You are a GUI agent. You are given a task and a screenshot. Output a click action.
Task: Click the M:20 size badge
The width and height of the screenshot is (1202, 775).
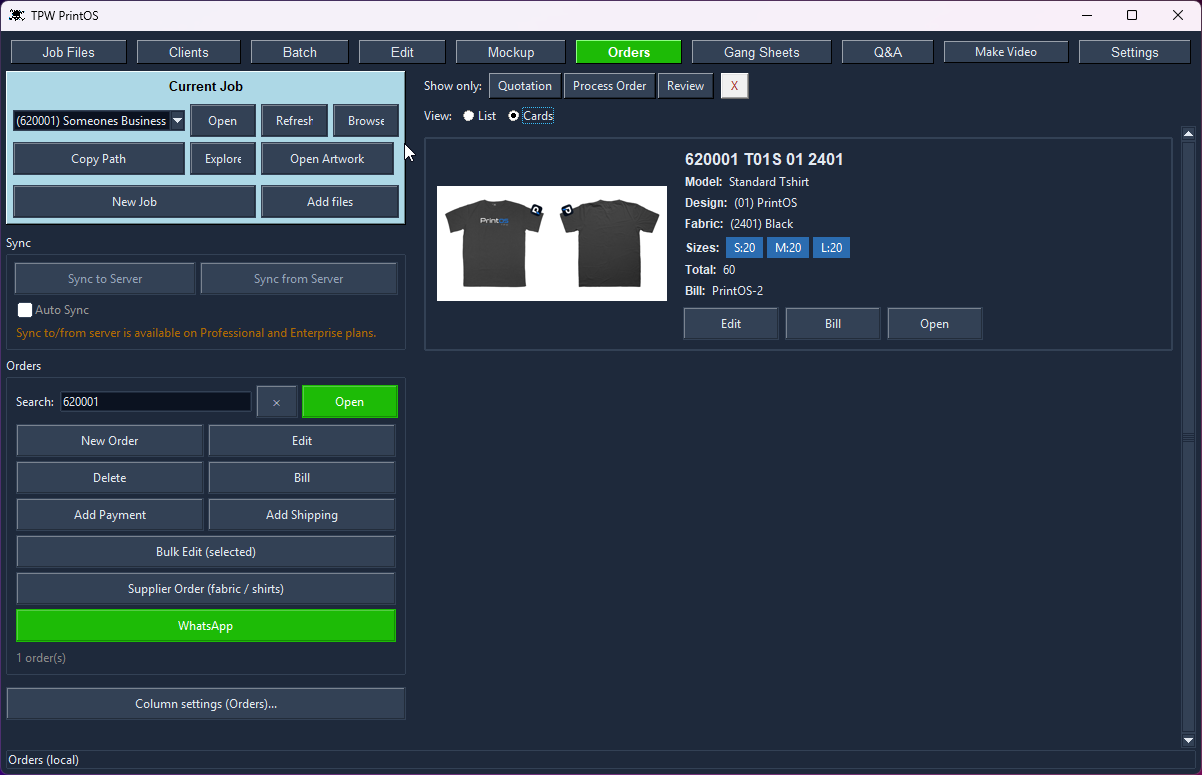[788, 248]
